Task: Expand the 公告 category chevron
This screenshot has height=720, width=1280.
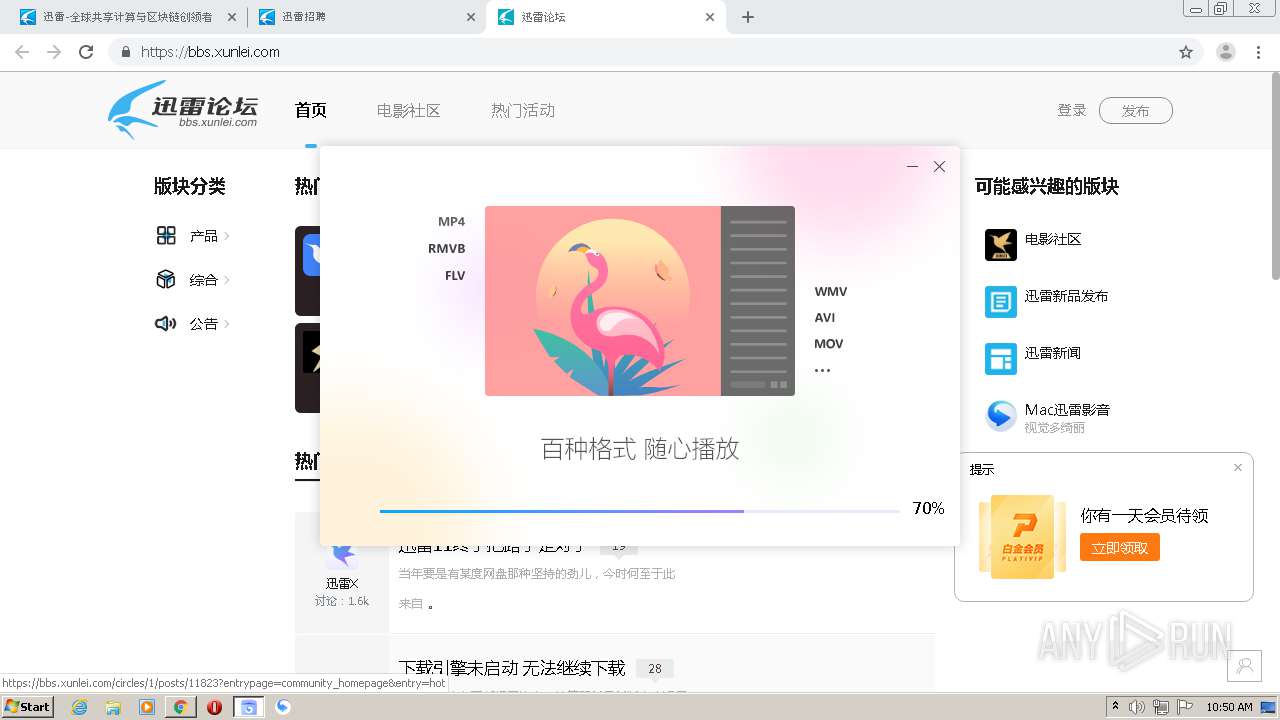Action: tap(227, 324)
